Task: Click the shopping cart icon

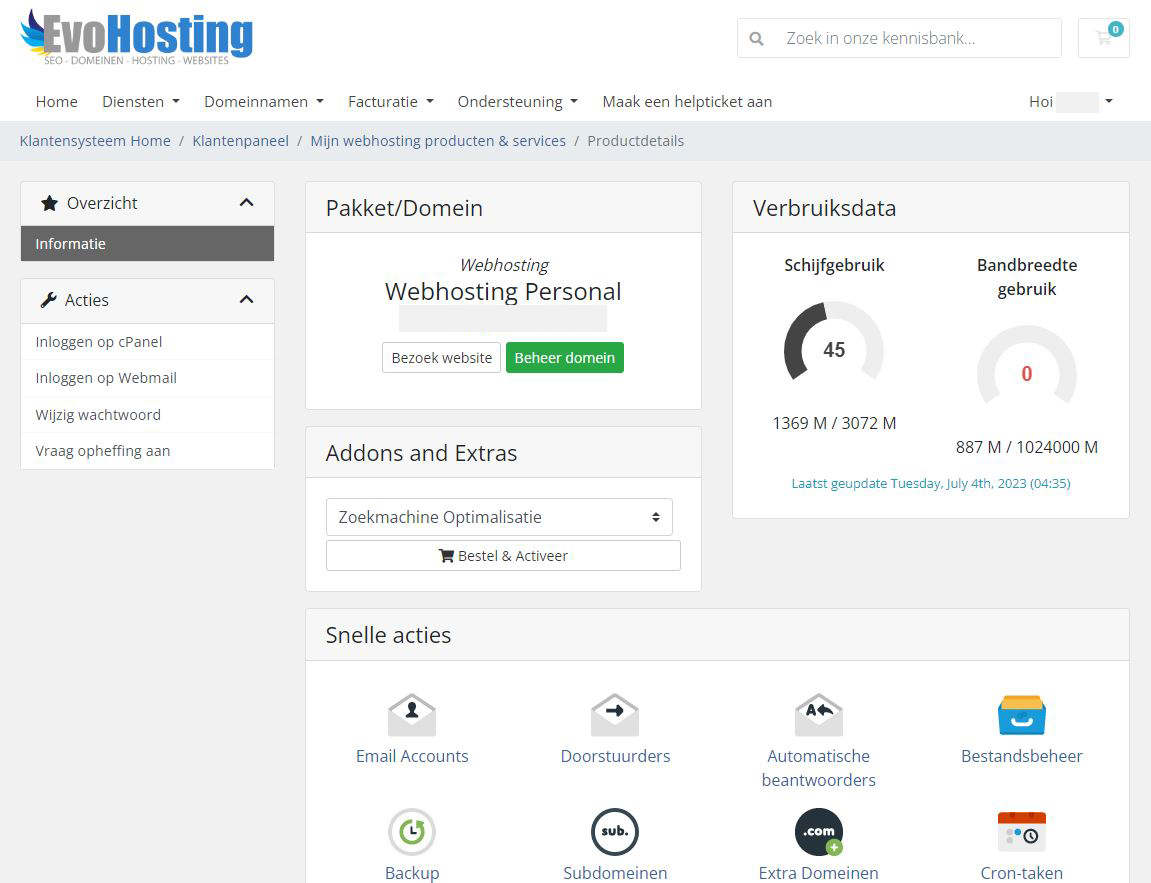Action: 1103,38
